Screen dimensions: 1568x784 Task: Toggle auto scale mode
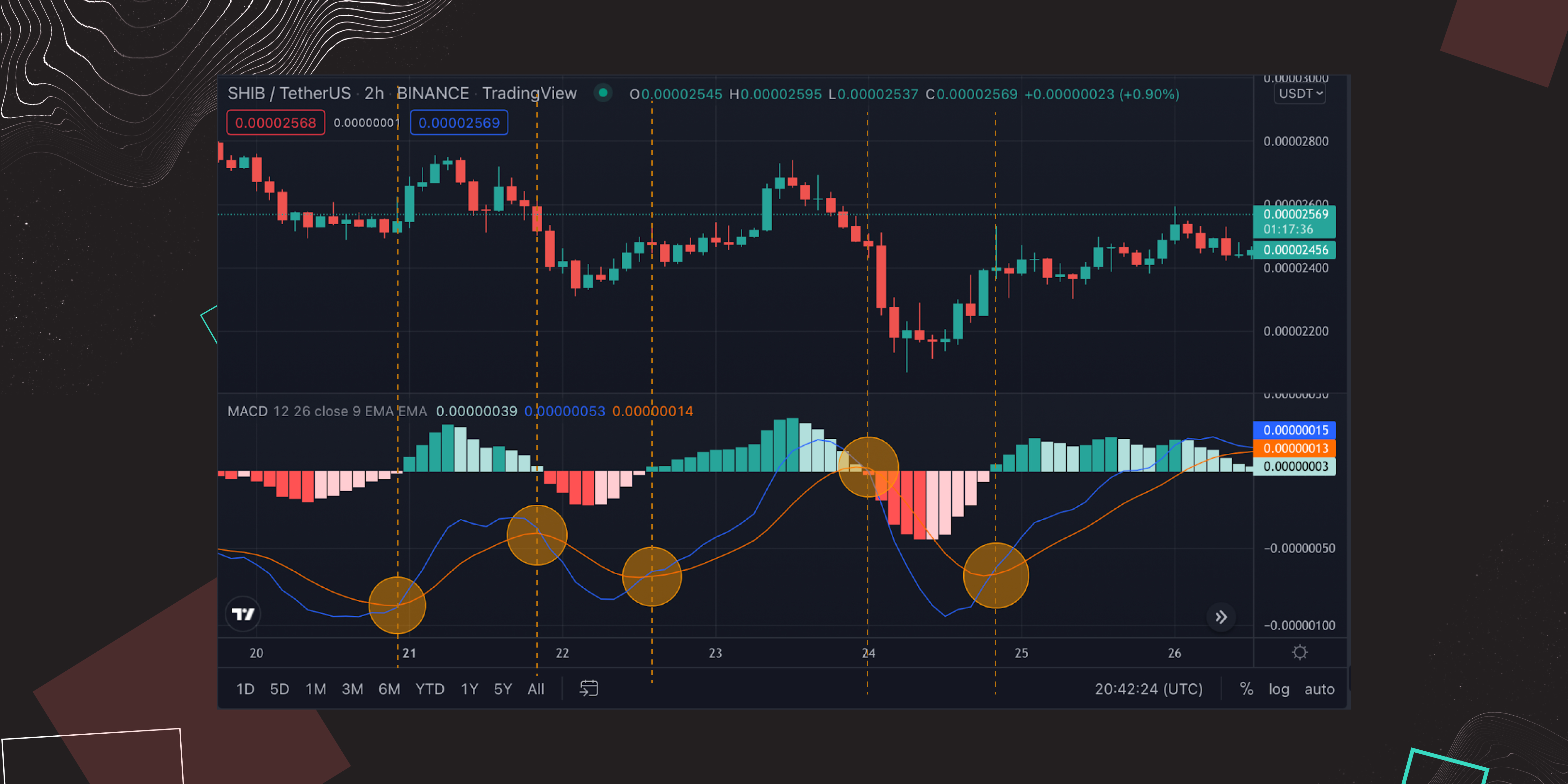tap(1318, 689)
